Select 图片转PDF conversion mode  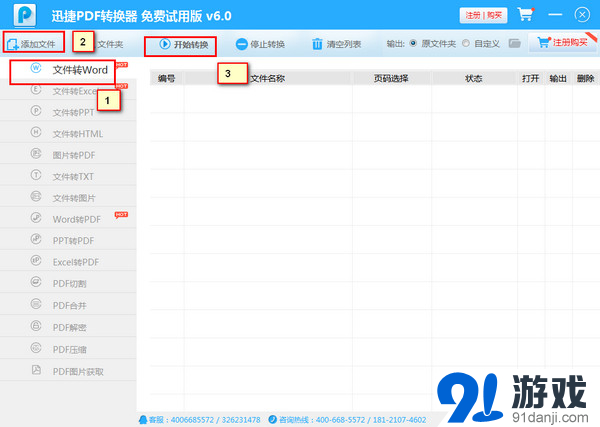(x=68, y=155)
